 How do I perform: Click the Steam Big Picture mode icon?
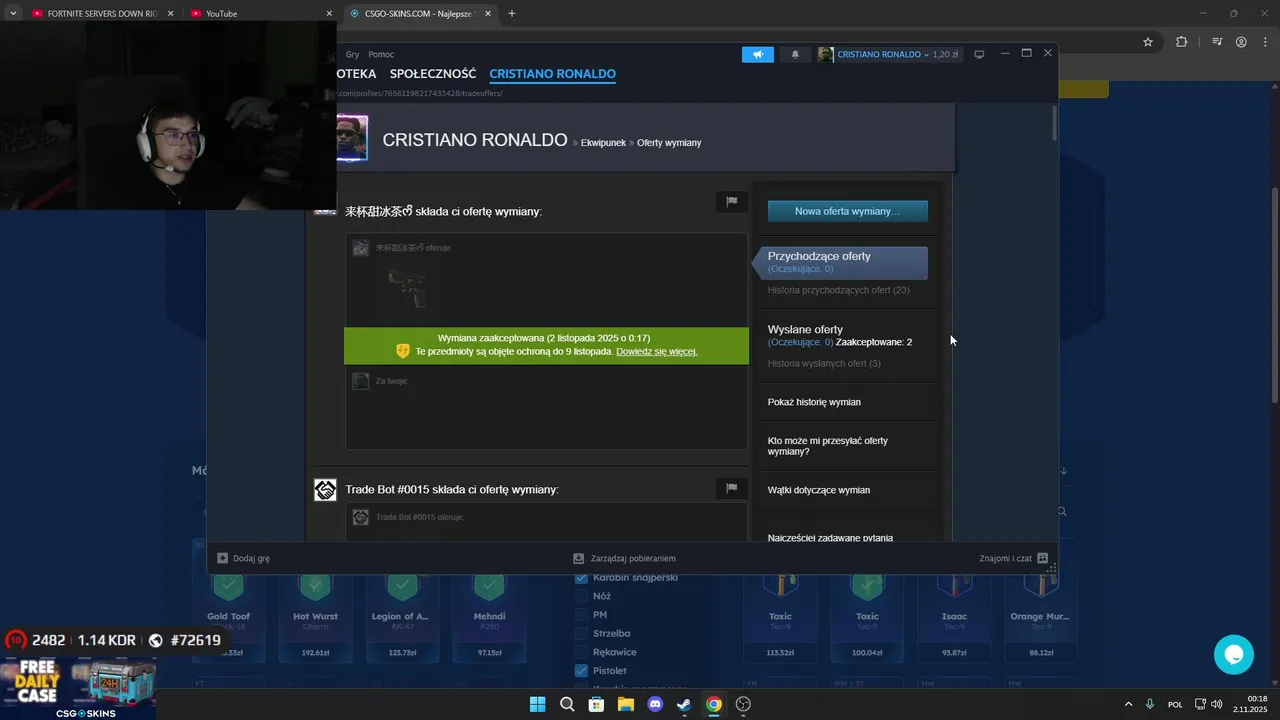tap(979, 54)
